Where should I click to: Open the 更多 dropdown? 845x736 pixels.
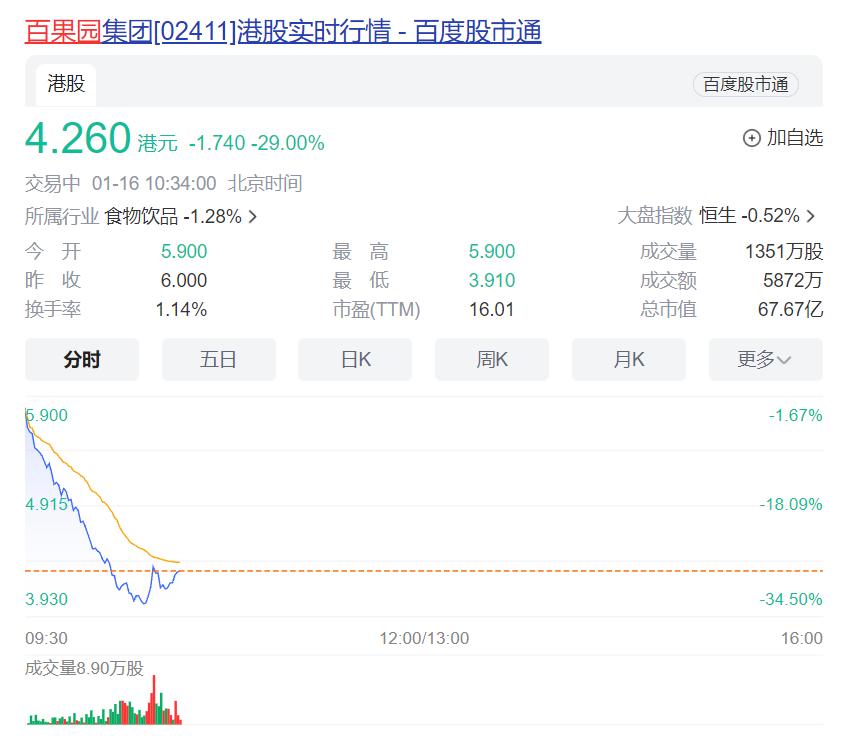click(x=766, y=359)
